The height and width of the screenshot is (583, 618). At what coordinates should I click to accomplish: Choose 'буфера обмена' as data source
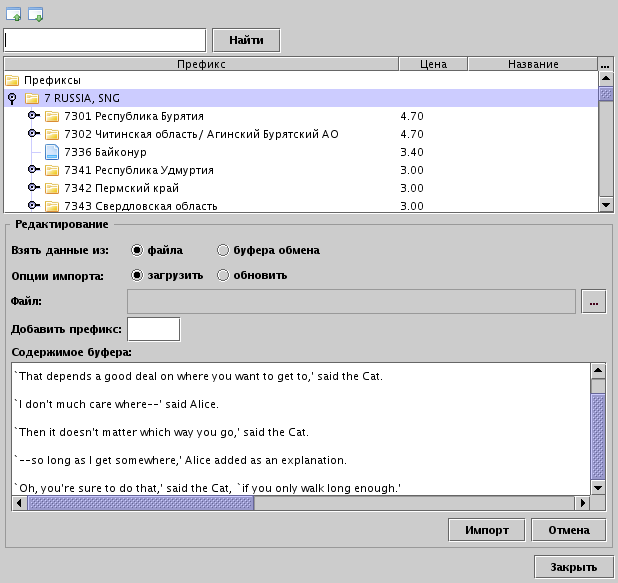pyautogui.click(x=223, y=250)
